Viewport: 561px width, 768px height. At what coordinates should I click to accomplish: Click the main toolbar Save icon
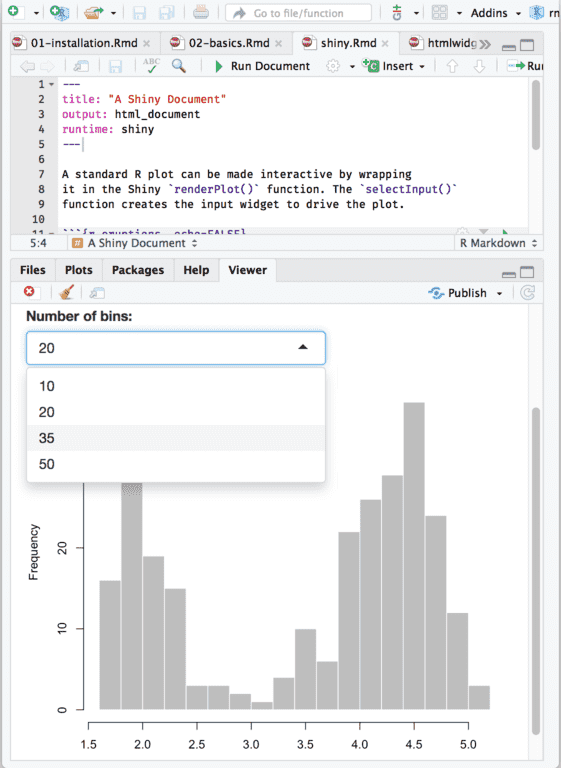(x=139, y=12)
